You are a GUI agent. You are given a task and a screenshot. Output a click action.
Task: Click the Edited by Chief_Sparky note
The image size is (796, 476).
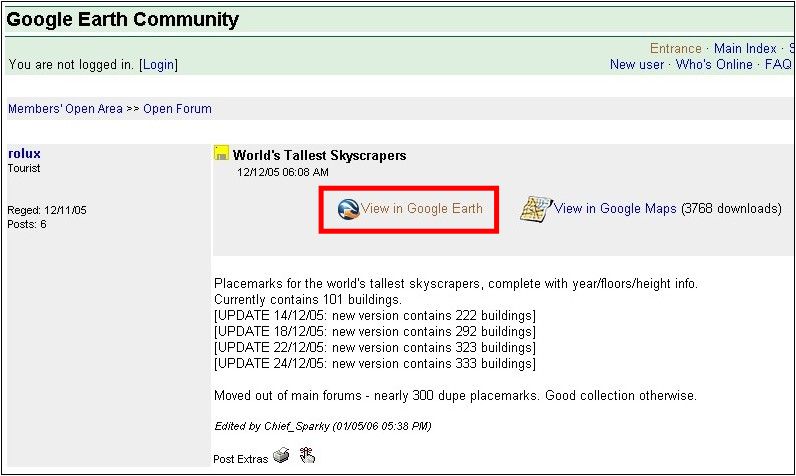pos(322,426)
